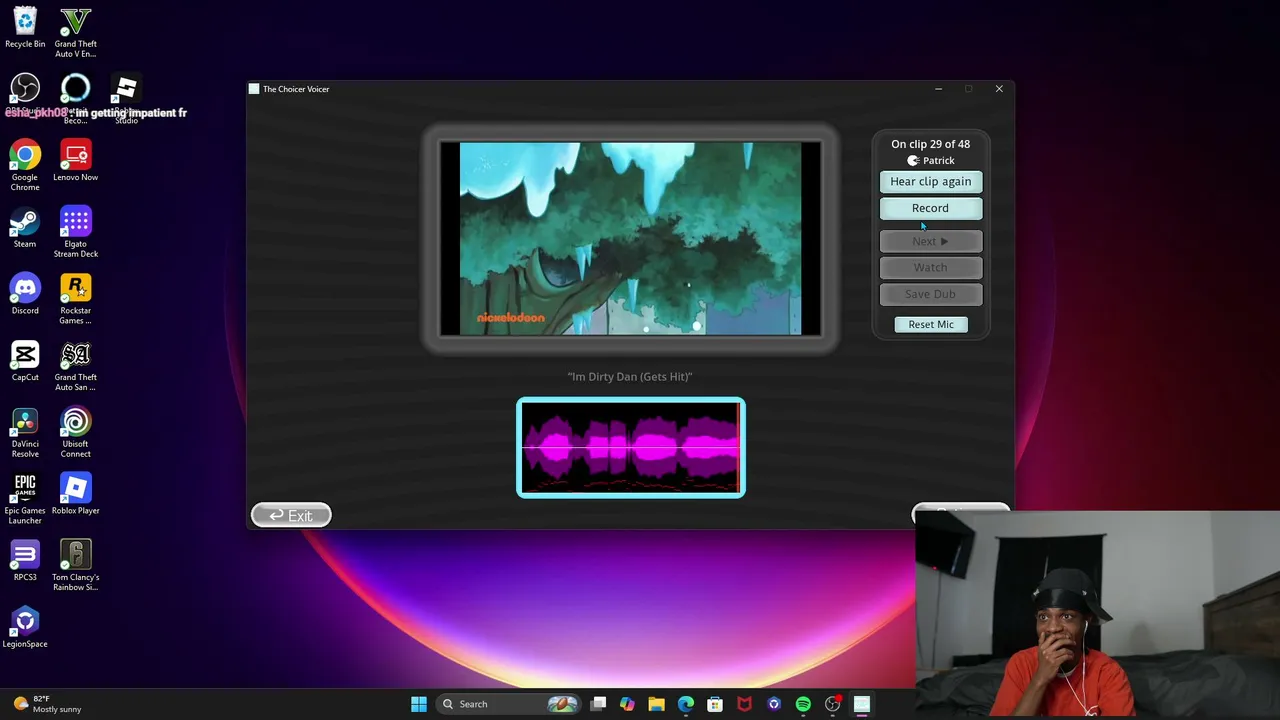The width and height of the screenshot is (1280, 720).
Task: Click the pink audio waveform display
Action: (x=631, y=447)
